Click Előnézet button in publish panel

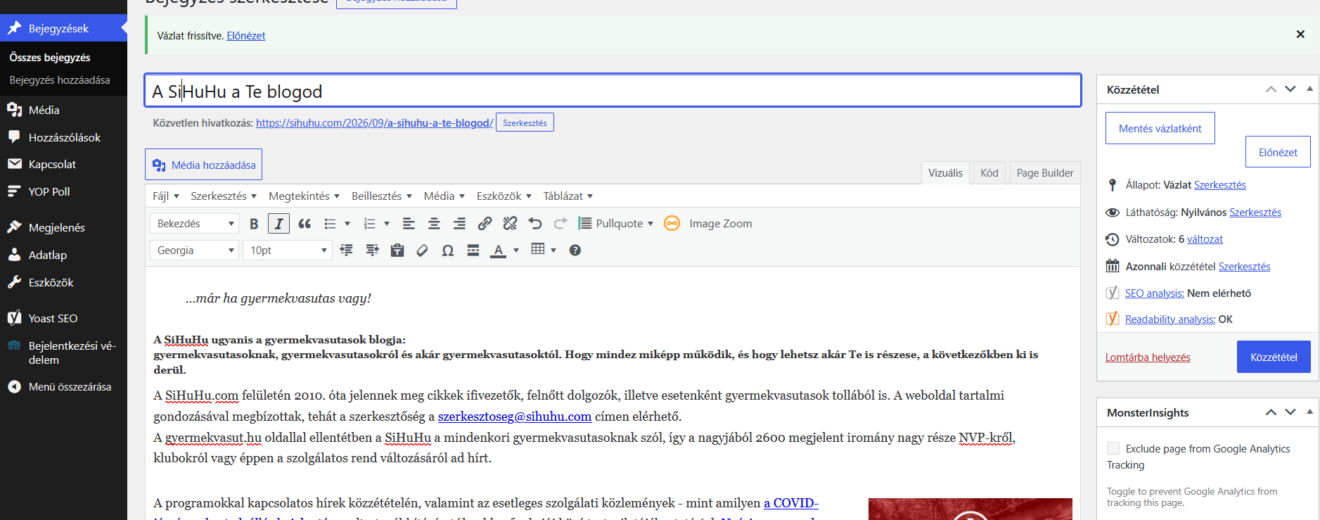1277,152
